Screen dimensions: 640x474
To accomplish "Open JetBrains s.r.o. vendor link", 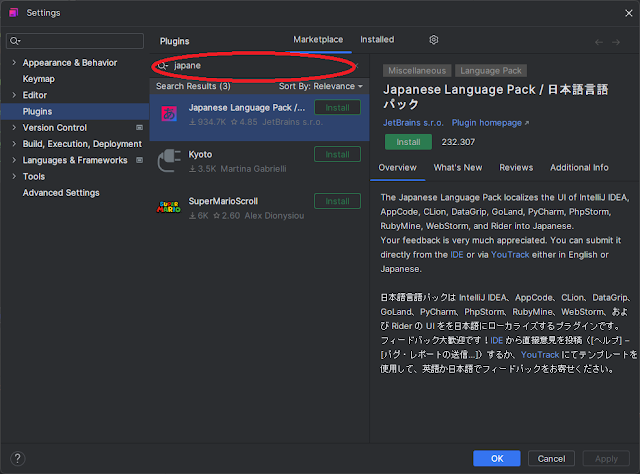I will coord(413,123).
